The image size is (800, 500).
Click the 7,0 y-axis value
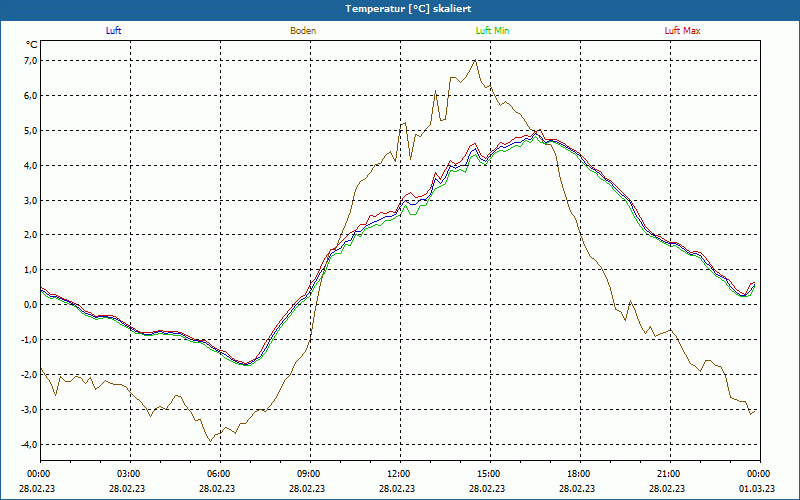31,61
